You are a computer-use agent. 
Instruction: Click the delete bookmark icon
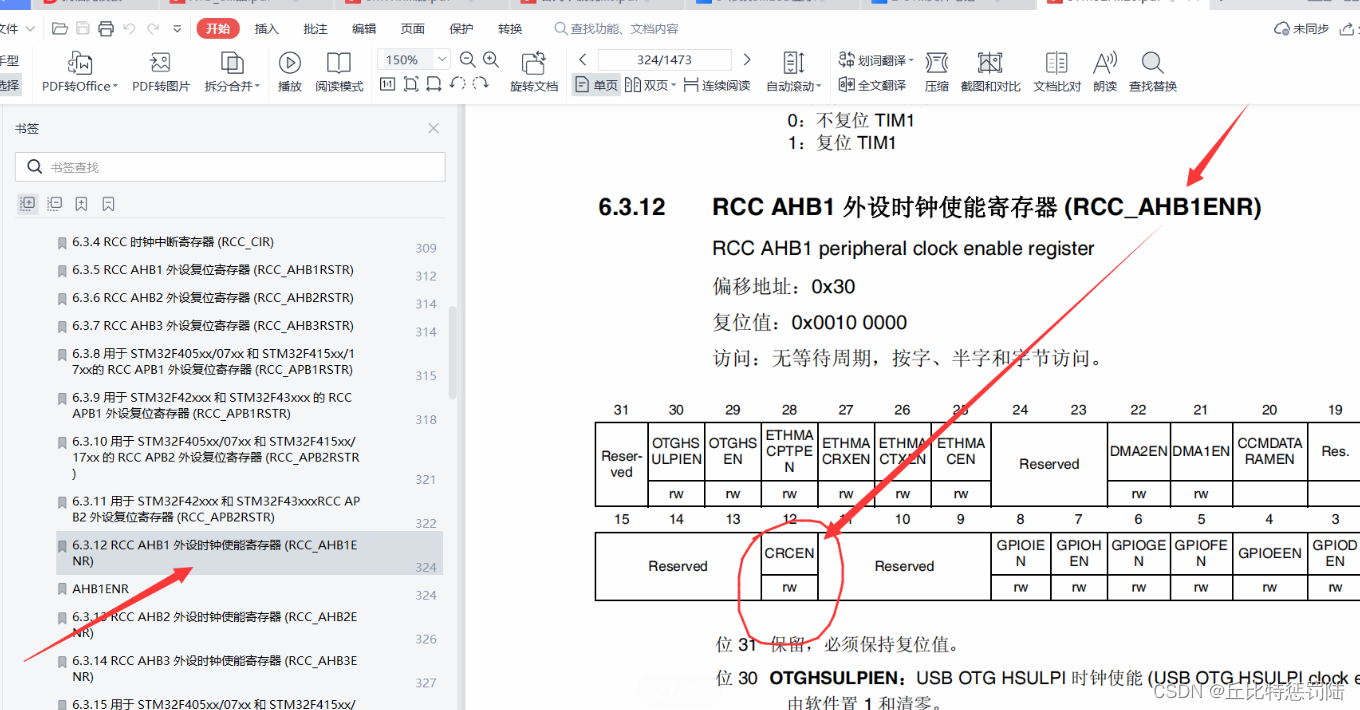pyautogui.click(x=108, y=203)
